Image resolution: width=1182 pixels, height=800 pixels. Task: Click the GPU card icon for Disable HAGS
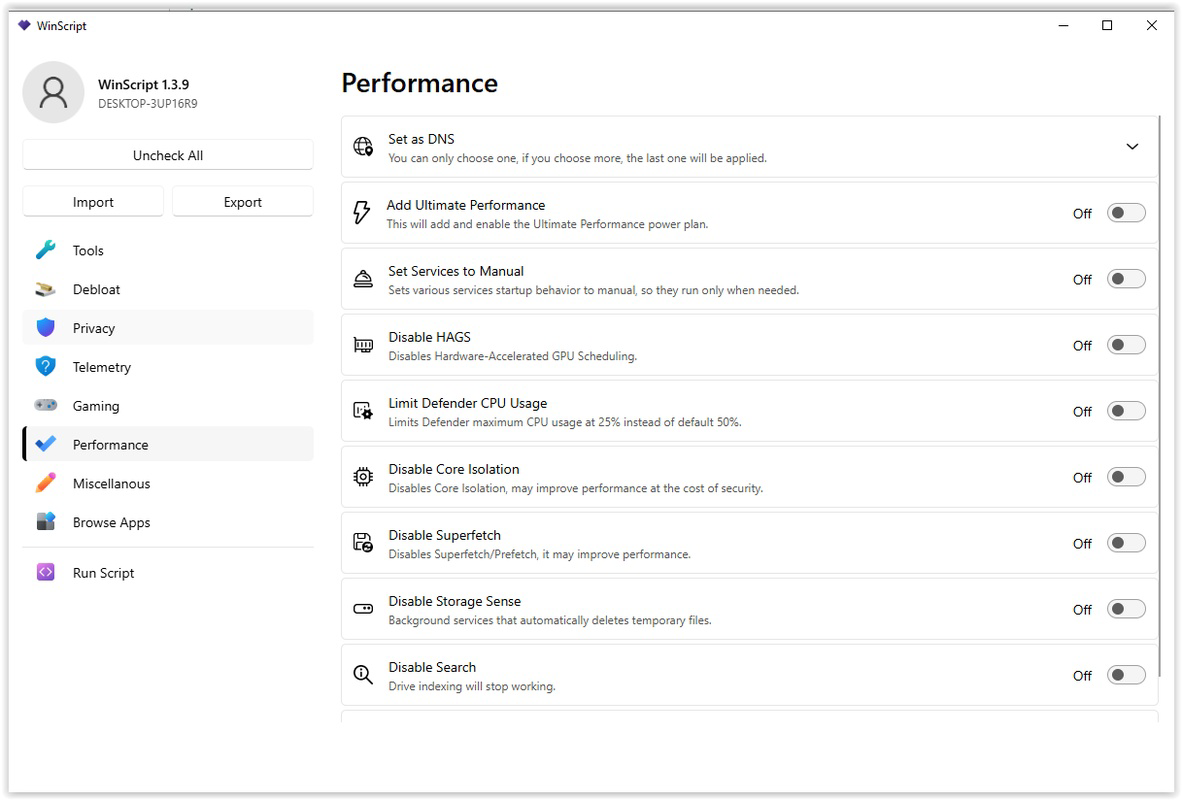363,345
